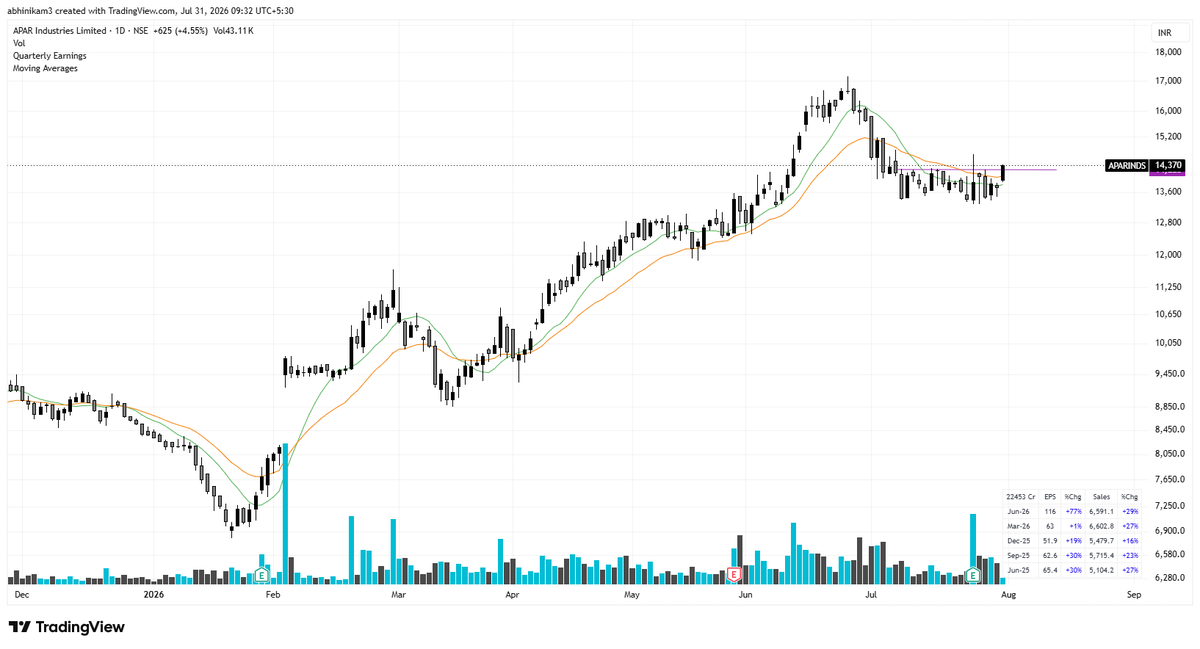1200x649 pixels.
Task: Click the 7,650.0 price axis label
Action: [1170, 480]
